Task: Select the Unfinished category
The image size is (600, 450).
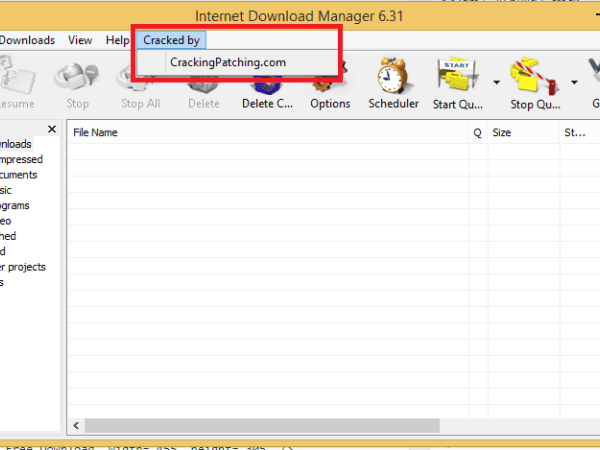Action: click(8, 236)
